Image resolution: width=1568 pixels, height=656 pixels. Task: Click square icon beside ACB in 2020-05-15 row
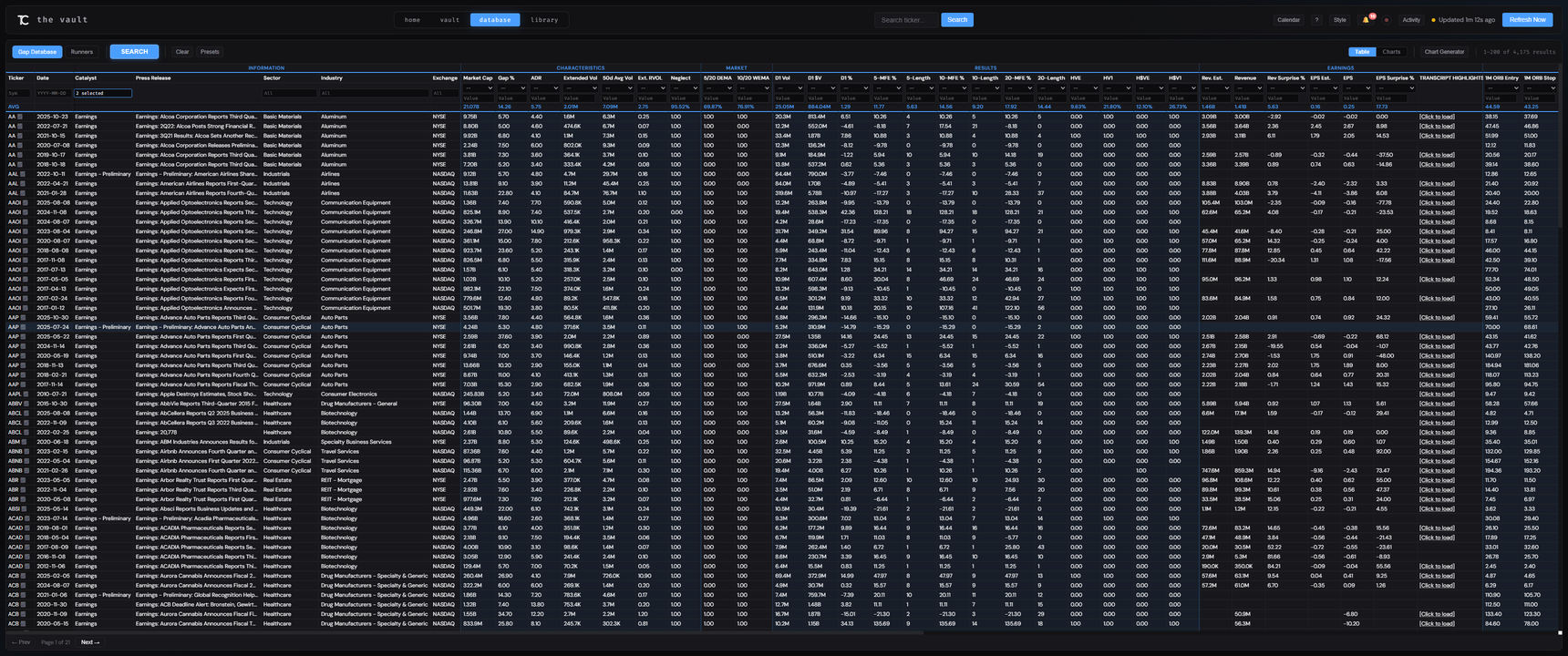22,624
